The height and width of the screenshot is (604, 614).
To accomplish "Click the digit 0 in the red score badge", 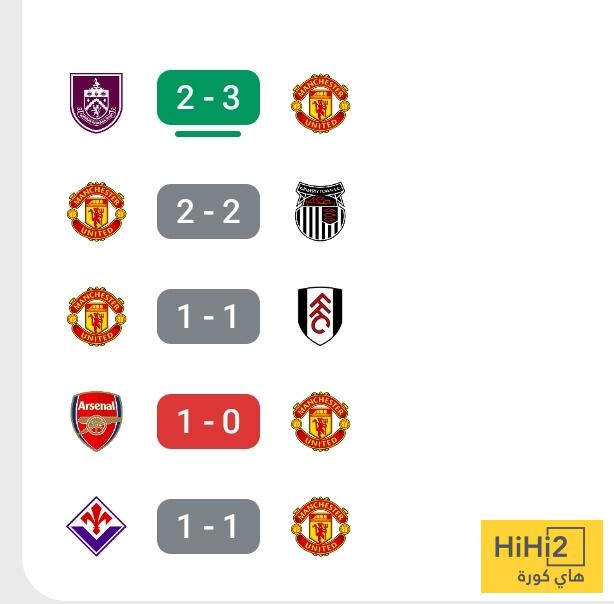I will [x=231, y=421].
